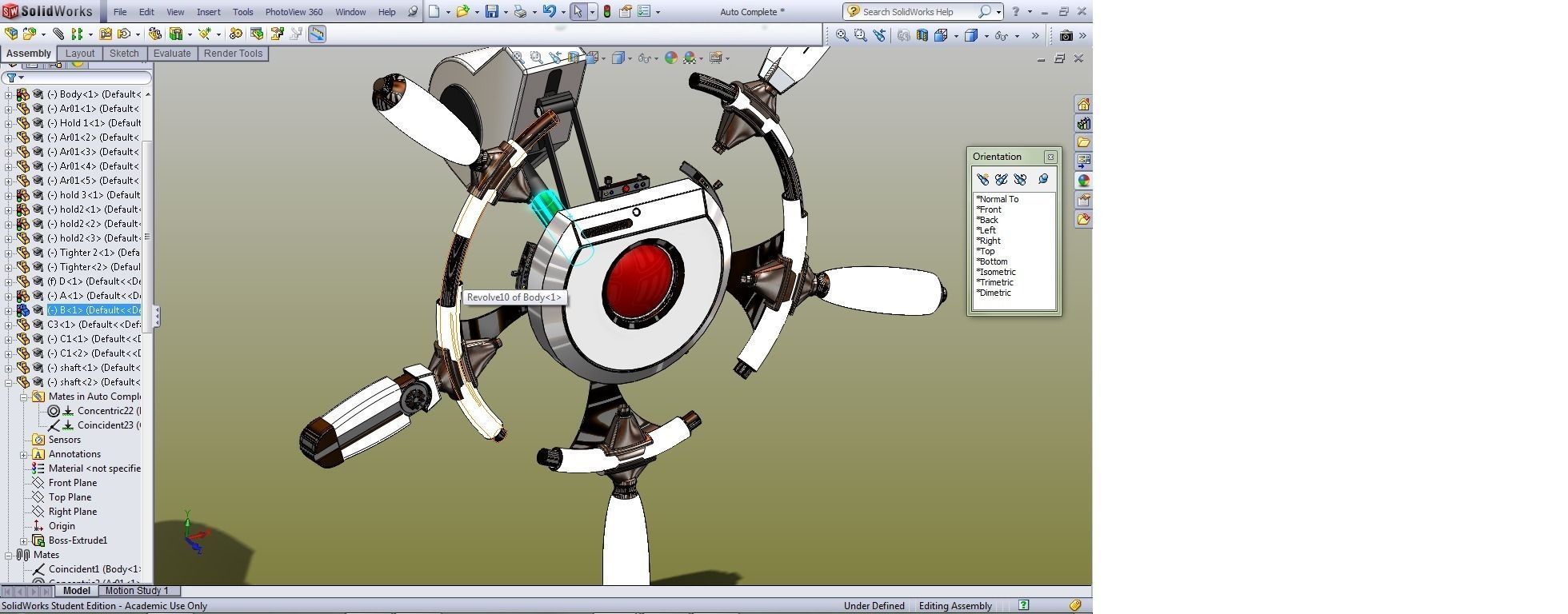Click New View icon in Orientation dialog
Viewport: 1568px width, 614px height.
[982, 179]
